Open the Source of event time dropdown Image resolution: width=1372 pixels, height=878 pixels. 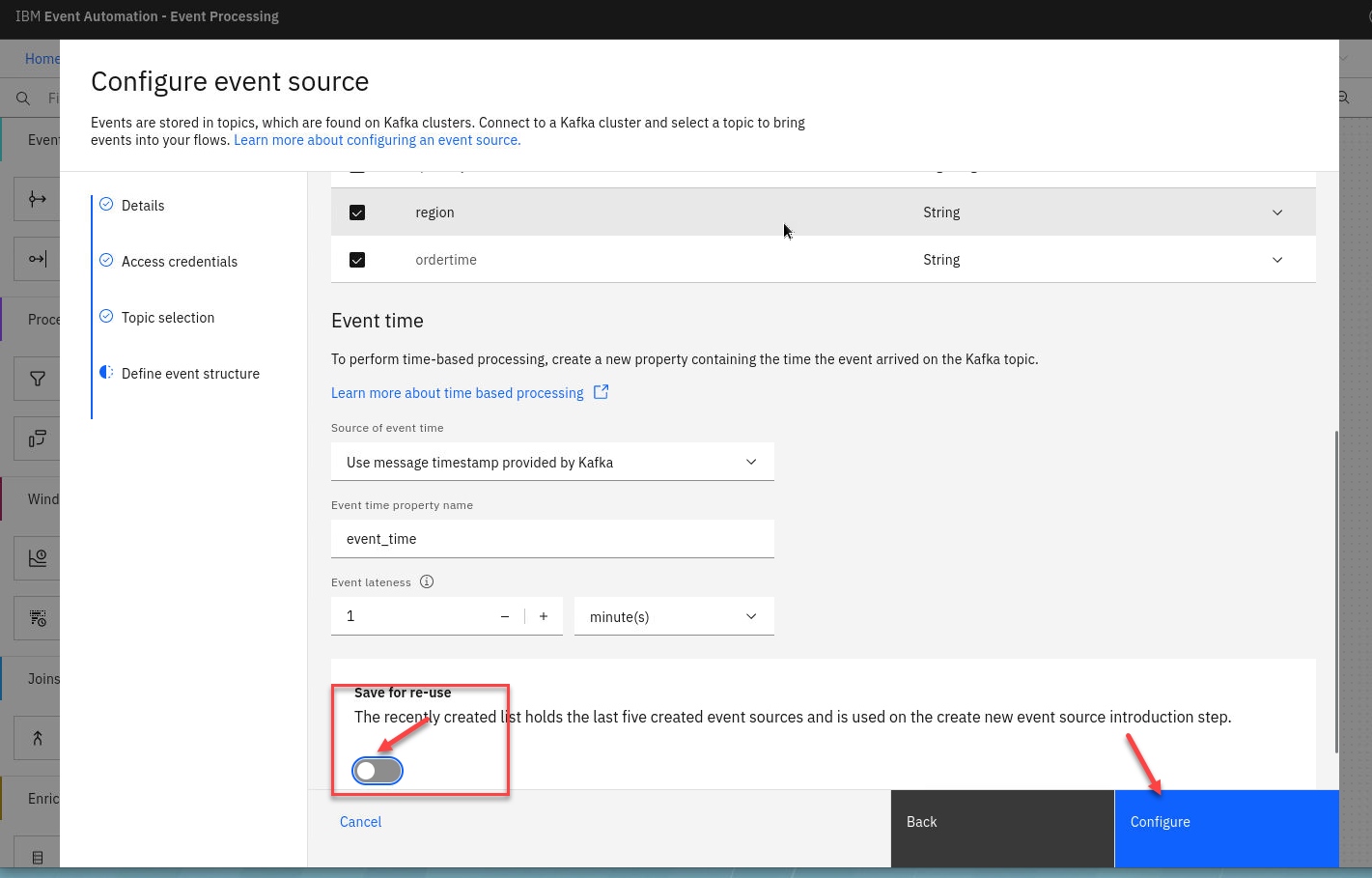(552, 463)
